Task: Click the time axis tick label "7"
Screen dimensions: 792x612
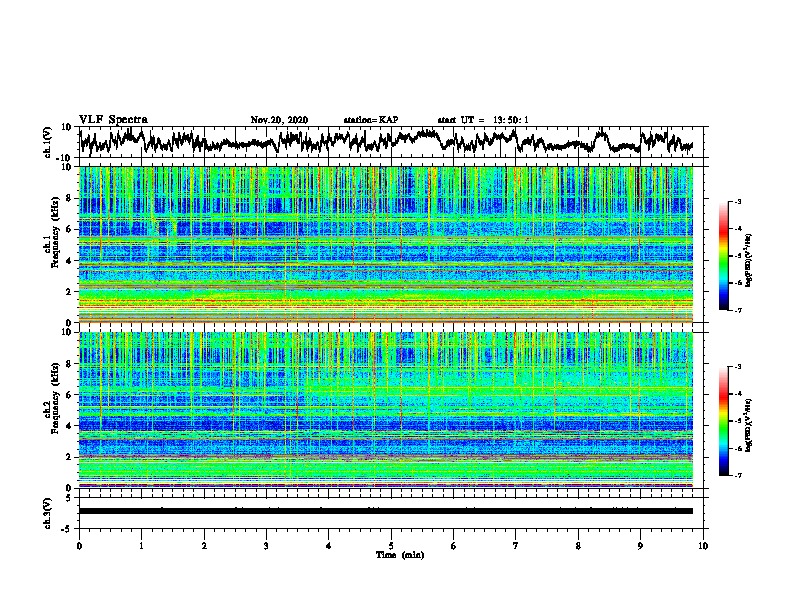Action: pos(516,546)
